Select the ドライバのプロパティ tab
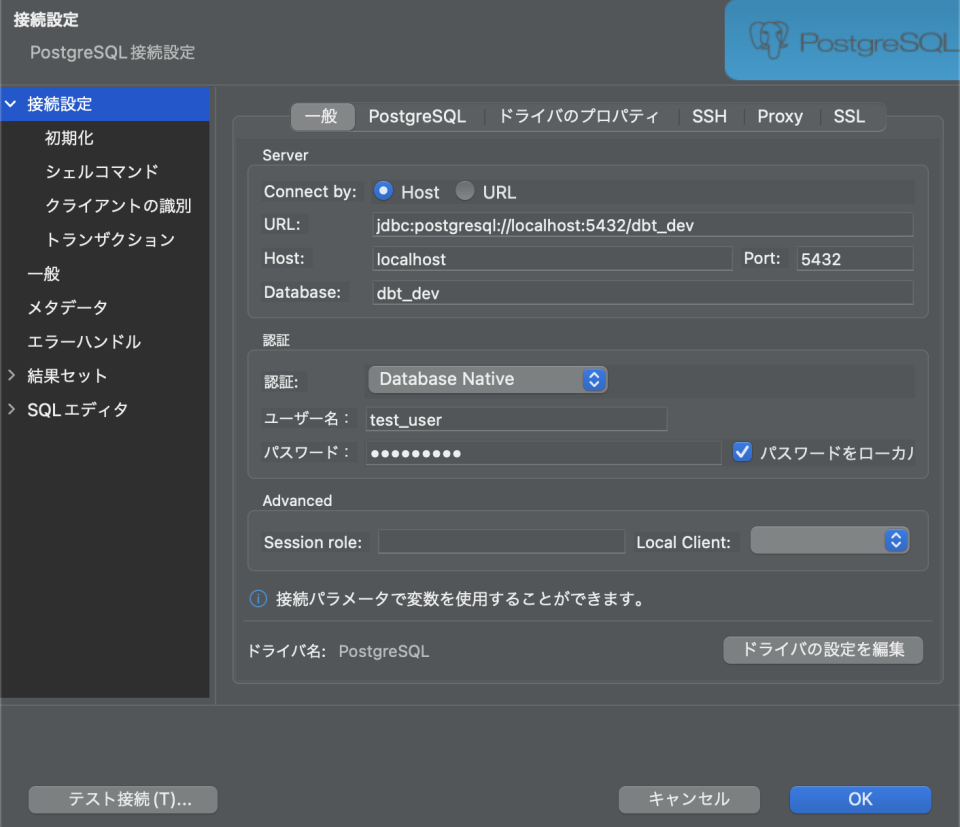This screenshot has height=827, width=960. [578, 116]
